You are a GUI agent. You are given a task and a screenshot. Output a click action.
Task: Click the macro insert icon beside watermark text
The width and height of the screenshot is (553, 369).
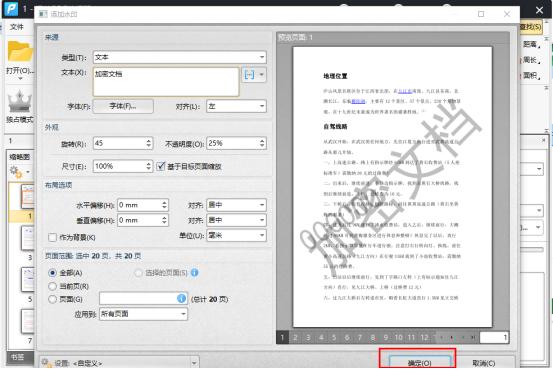[x=249, y=74]
